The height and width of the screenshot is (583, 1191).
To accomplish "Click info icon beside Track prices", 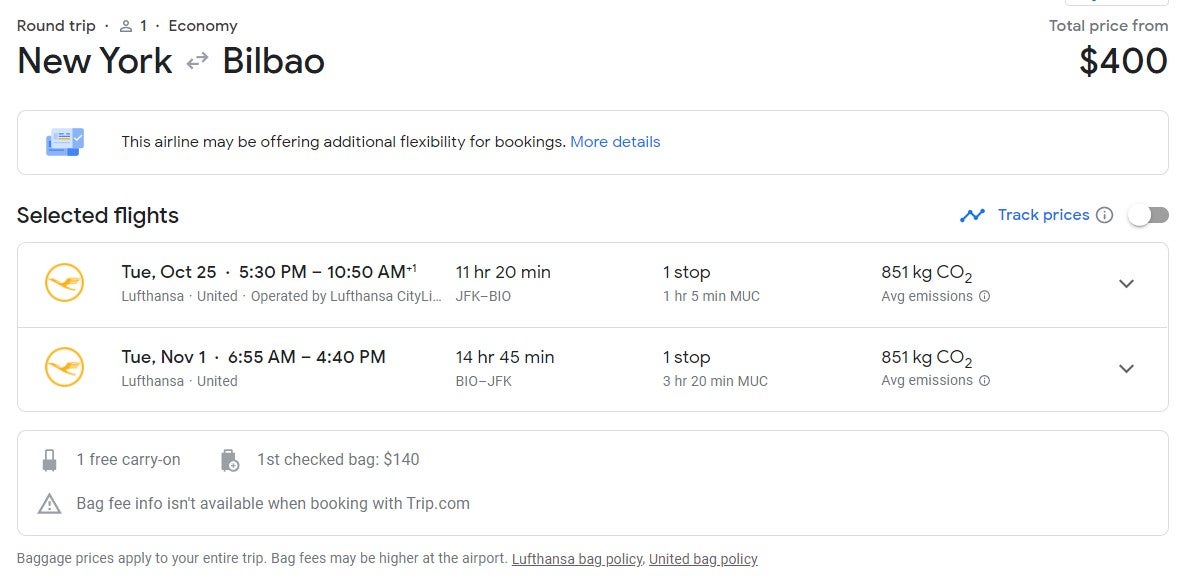I will [x=1104, y=215].
